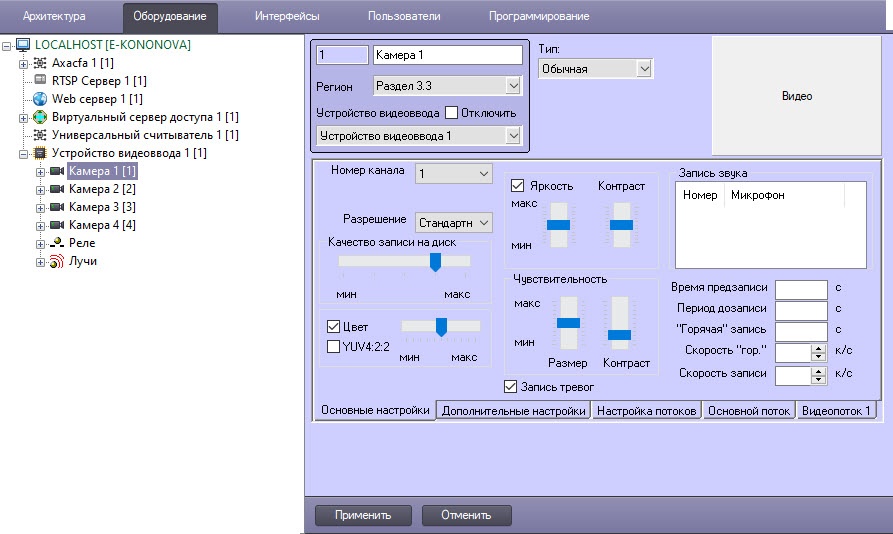Click the RTSP Сервер 1 icon
Image resolution: width=893 pixels, height=534 pixels.
click(x=40, y=81)
